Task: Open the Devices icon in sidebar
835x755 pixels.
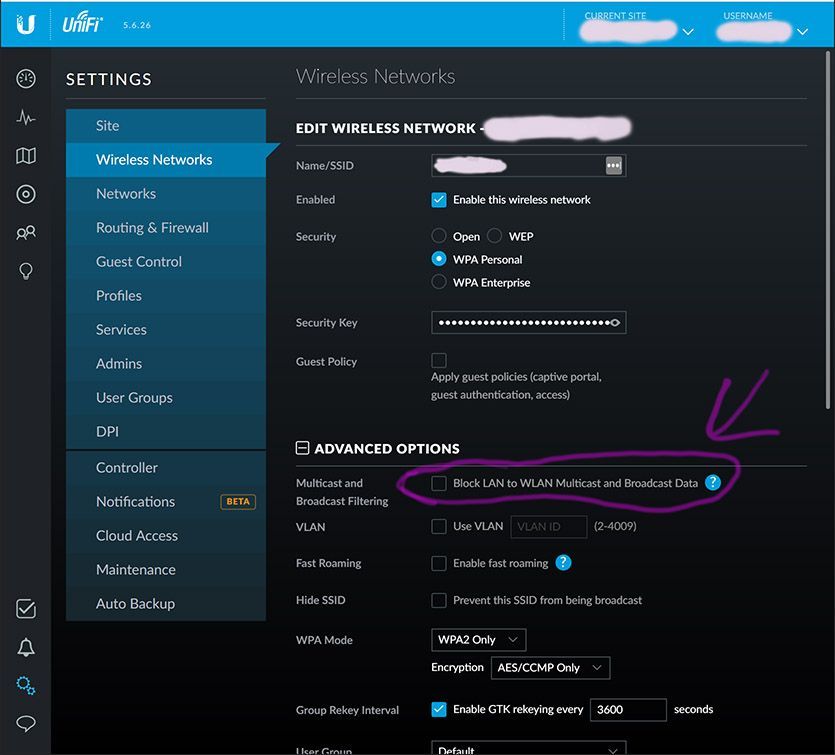Action: click(26, 194)
